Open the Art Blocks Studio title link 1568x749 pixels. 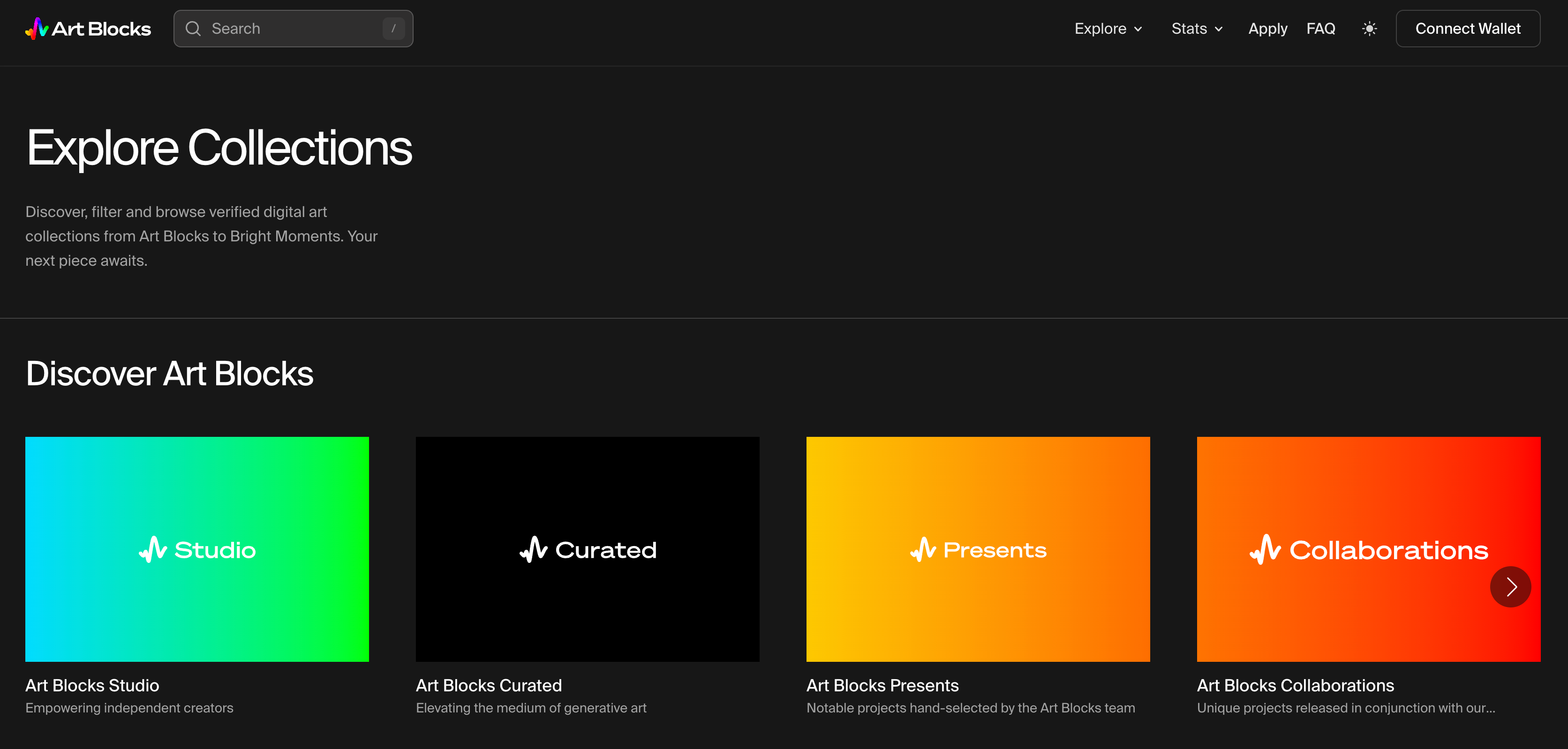click(92, 685)
